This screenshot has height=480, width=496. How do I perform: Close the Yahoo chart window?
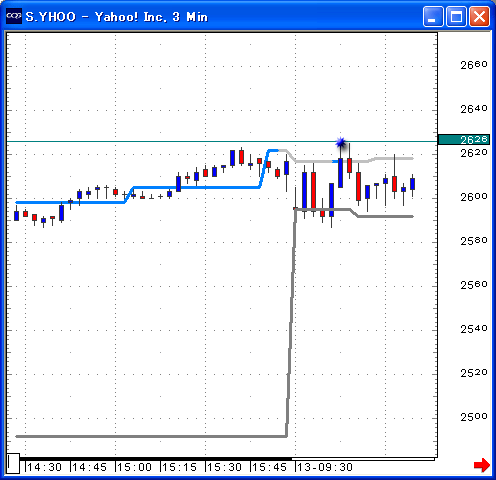(x=479, y=16)
